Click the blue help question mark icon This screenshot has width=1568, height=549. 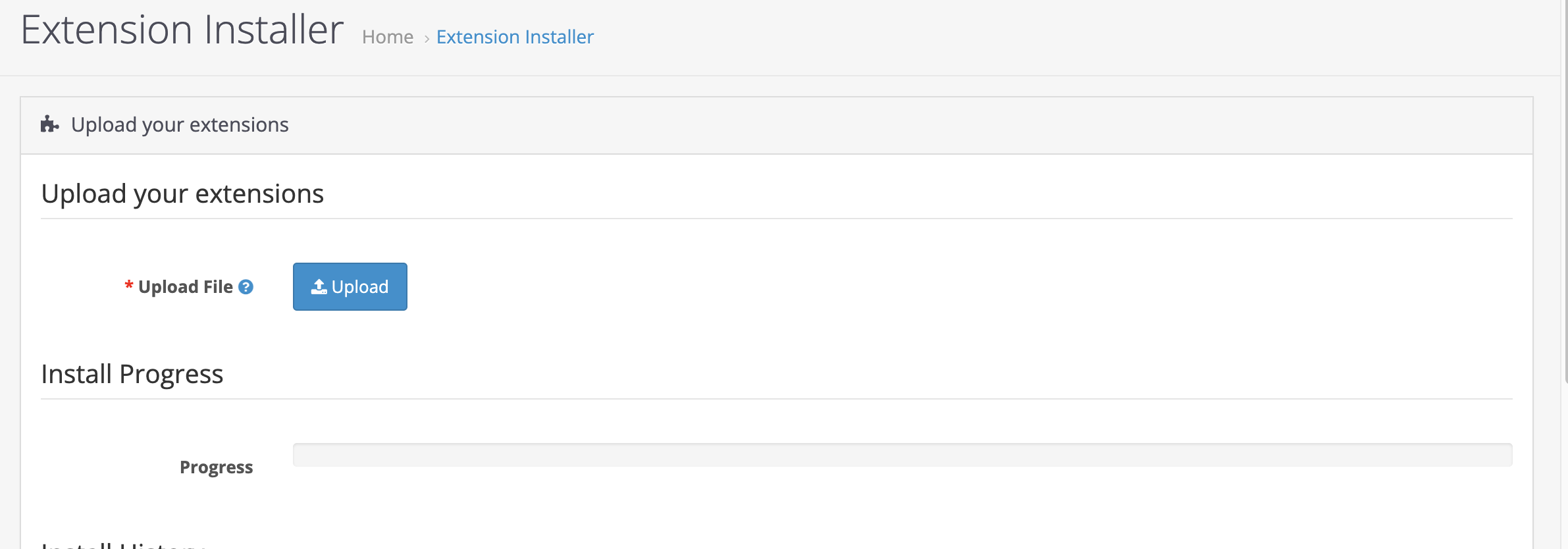(x=246, y=287)
